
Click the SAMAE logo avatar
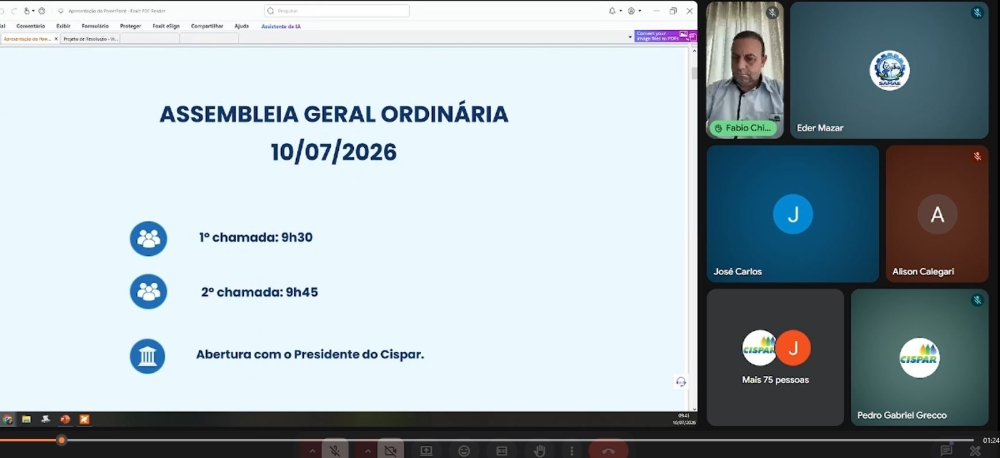889,70
